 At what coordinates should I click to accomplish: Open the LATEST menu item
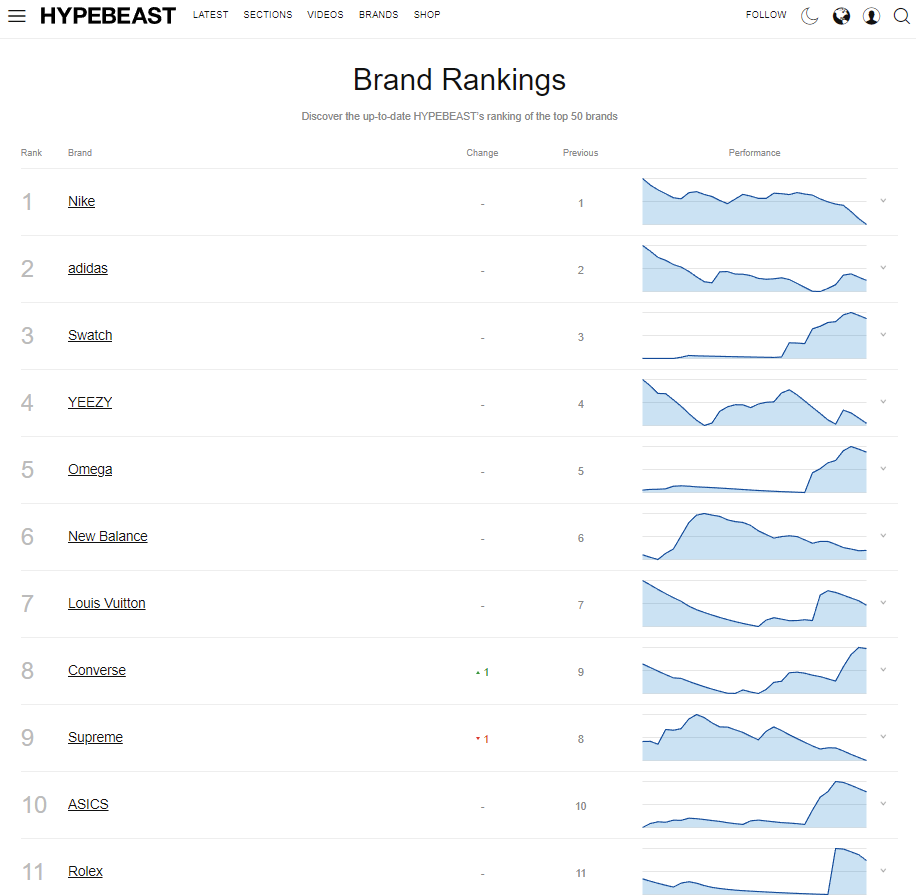210,15
